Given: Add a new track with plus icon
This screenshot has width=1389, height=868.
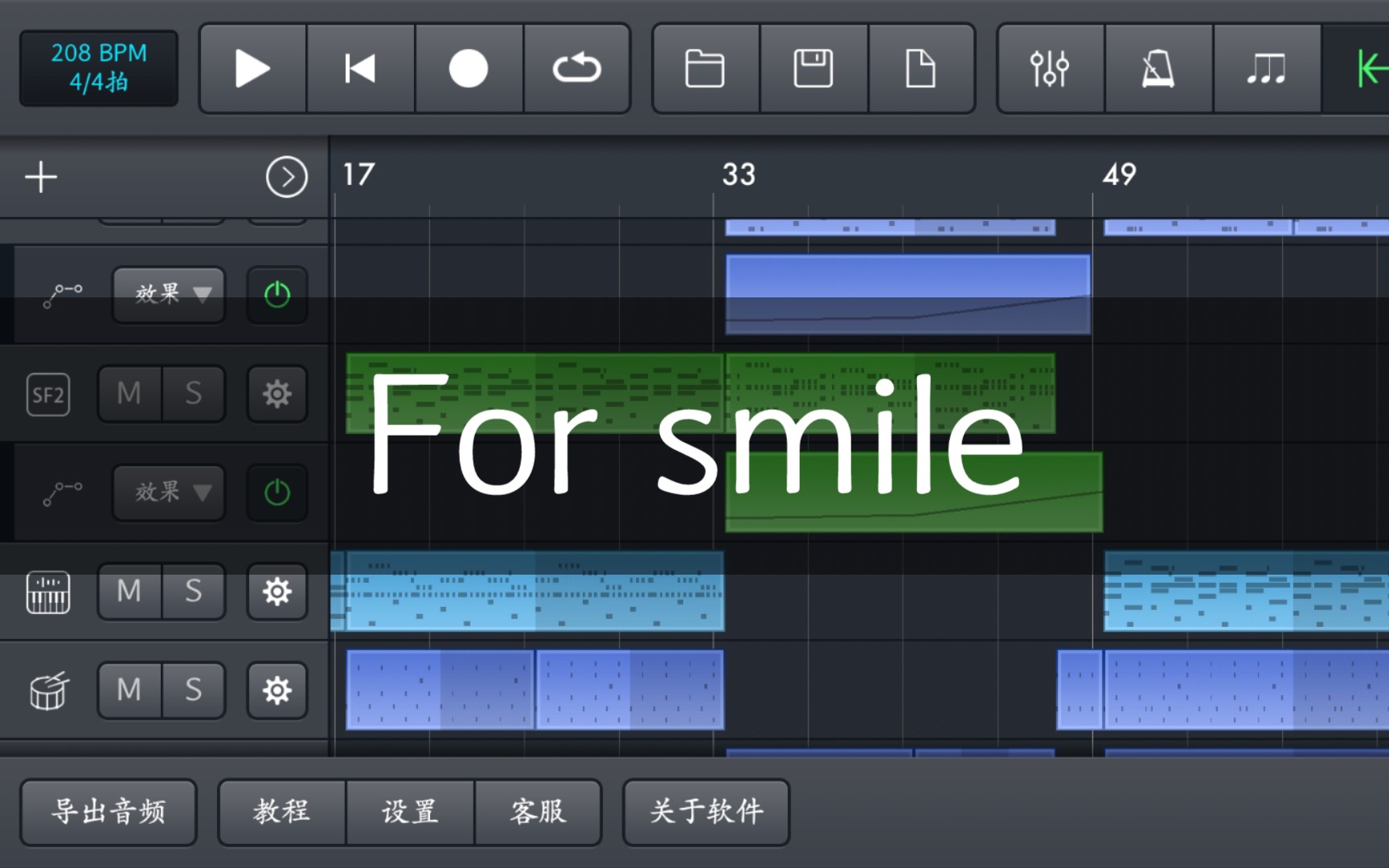Looking at the screenshot, I should click(x=41, y=177).
